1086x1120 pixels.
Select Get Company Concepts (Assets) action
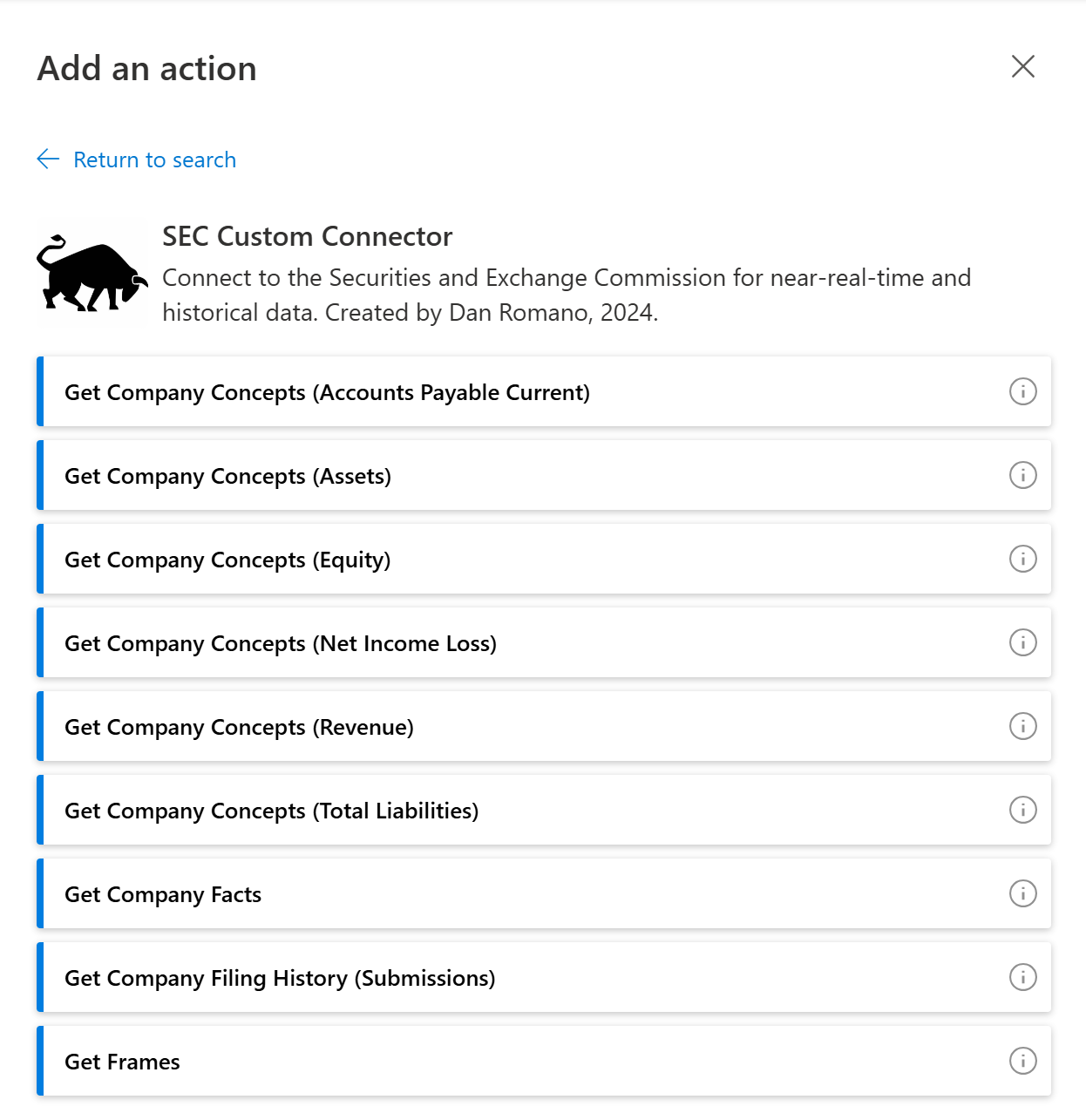click(544, 475)
